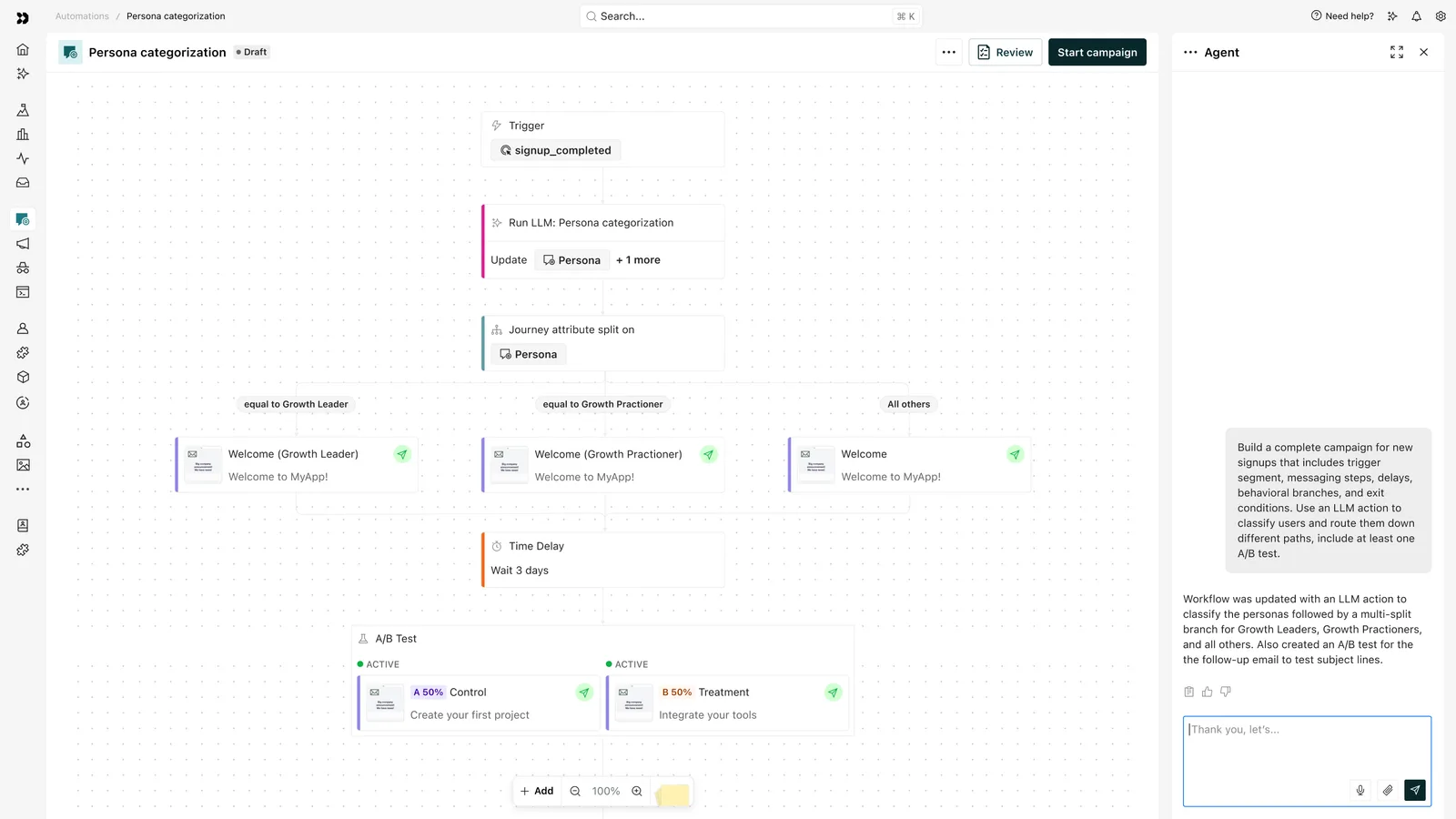Open campaign more options ellipsis menu
The image size is (1456, 819).
coord(949,53)
